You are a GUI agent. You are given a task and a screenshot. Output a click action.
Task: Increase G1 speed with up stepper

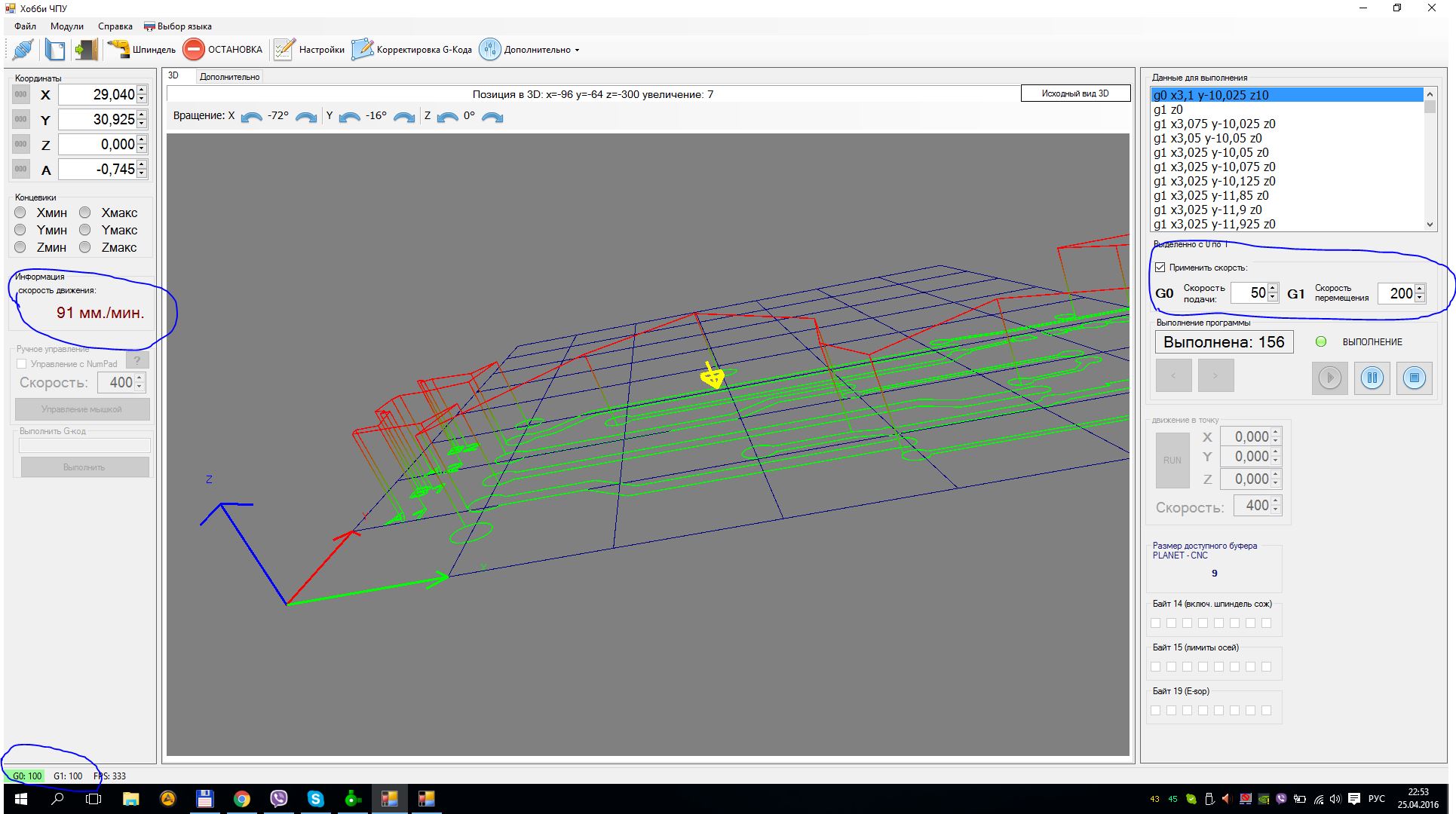point(1420,288)
